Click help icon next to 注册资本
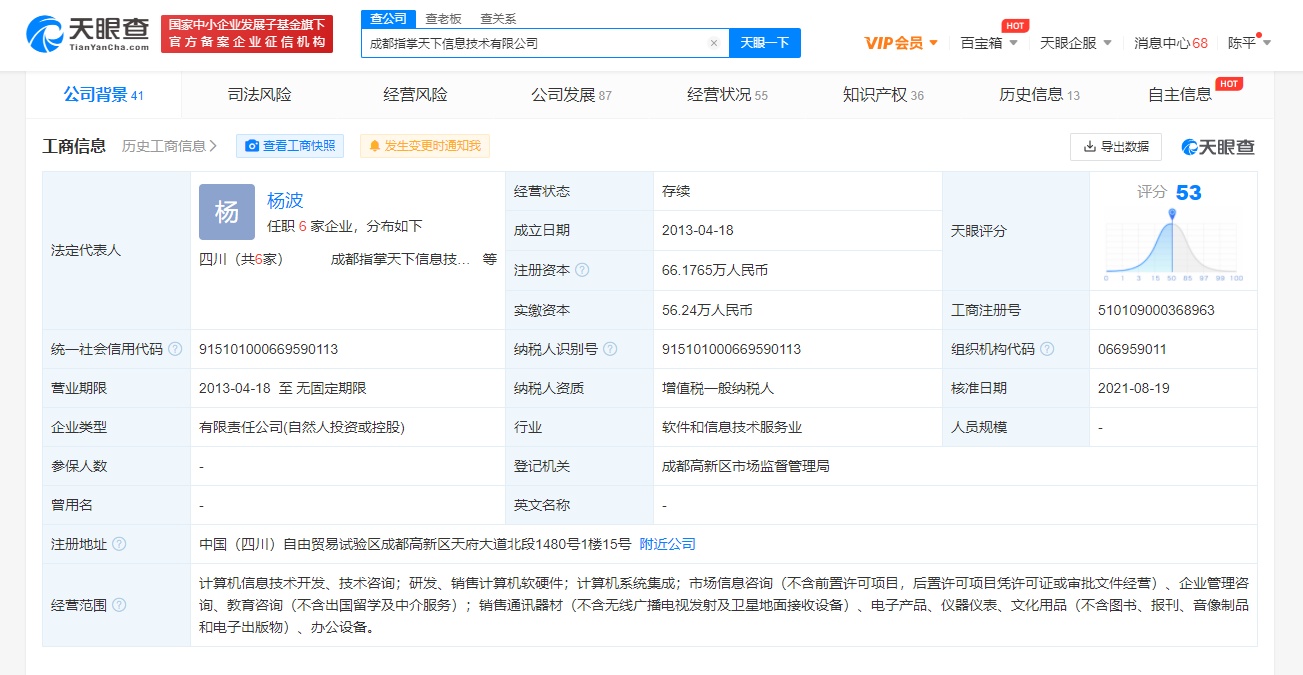This screenshot has width=1303, height=675. pyautogui.click(x=582, y=270)
